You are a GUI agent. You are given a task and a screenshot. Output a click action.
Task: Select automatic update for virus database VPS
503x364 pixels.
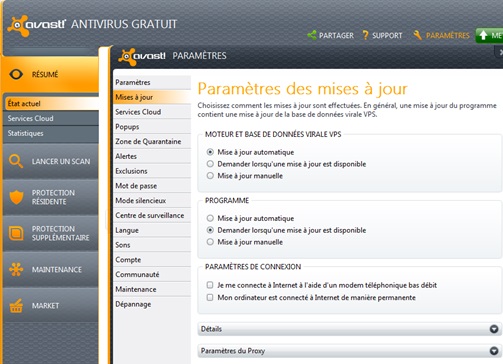(210, 152)
